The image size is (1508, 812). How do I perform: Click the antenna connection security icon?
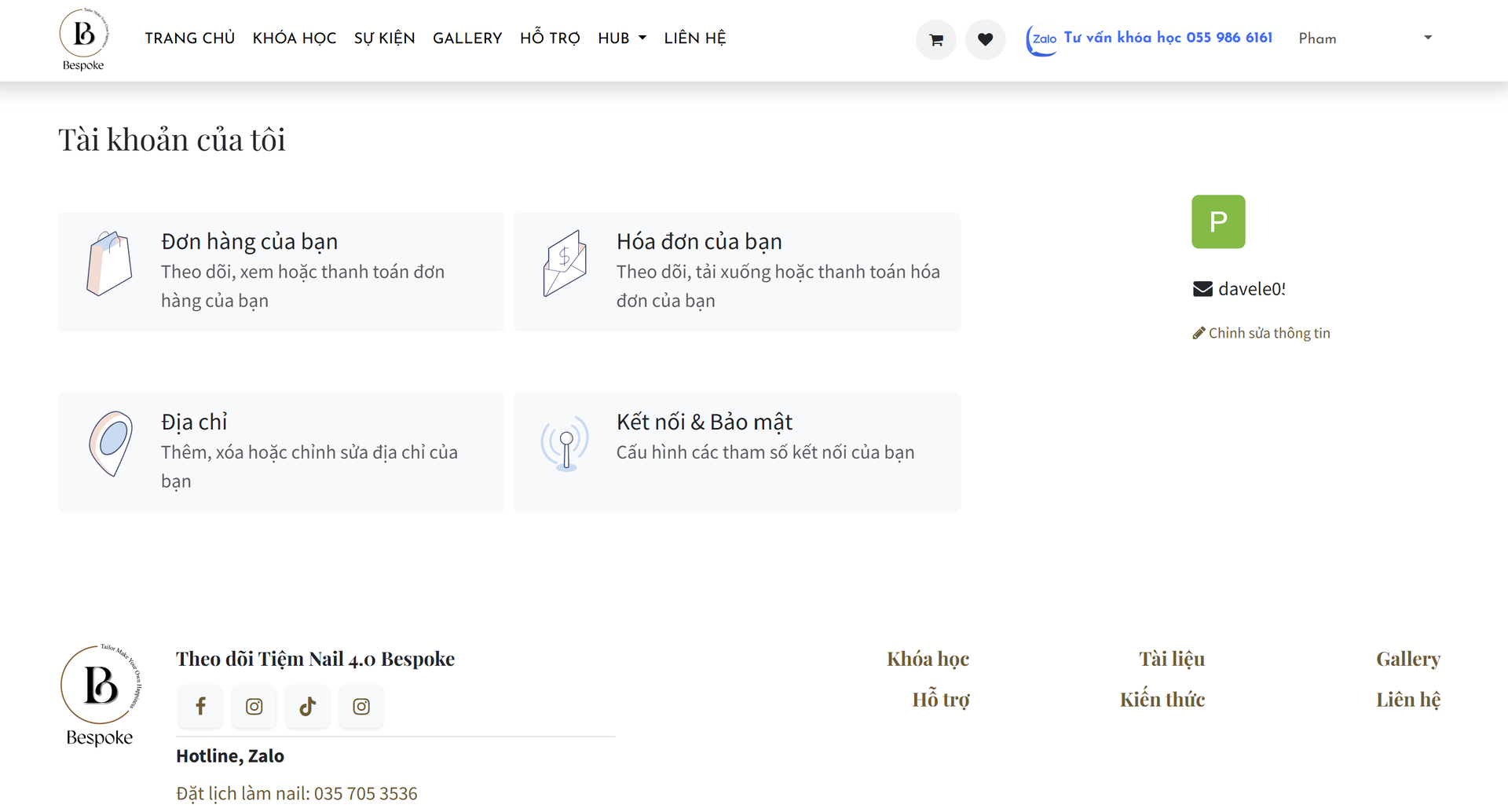click(x=565, y=443)
